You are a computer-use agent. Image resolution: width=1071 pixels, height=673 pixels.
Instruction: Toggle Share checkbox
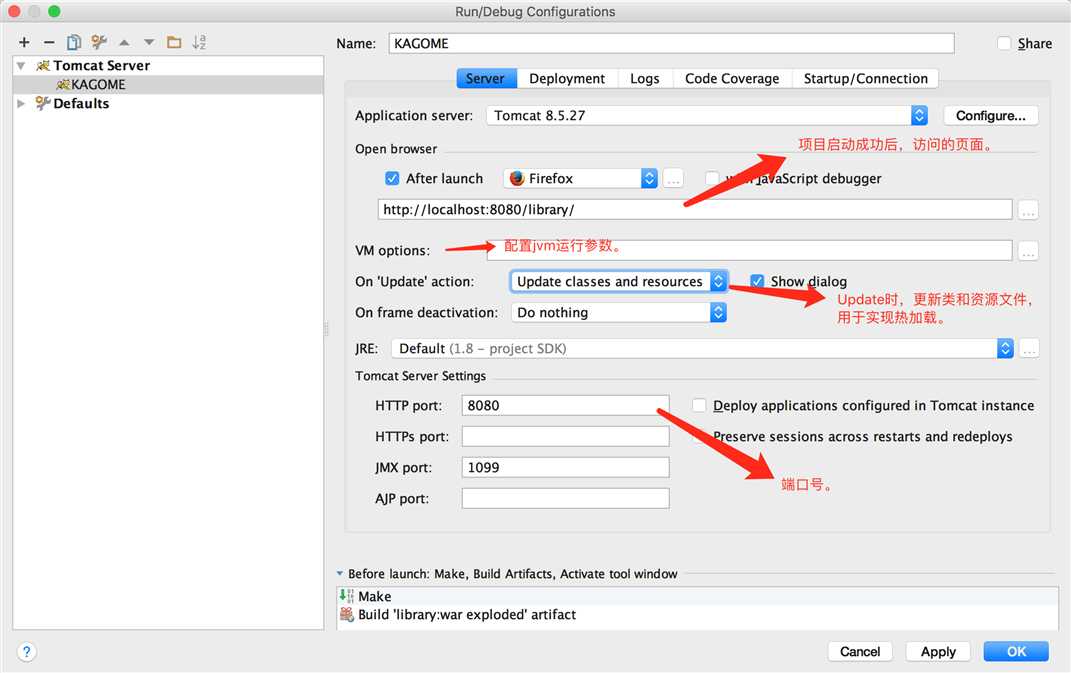1004,44
